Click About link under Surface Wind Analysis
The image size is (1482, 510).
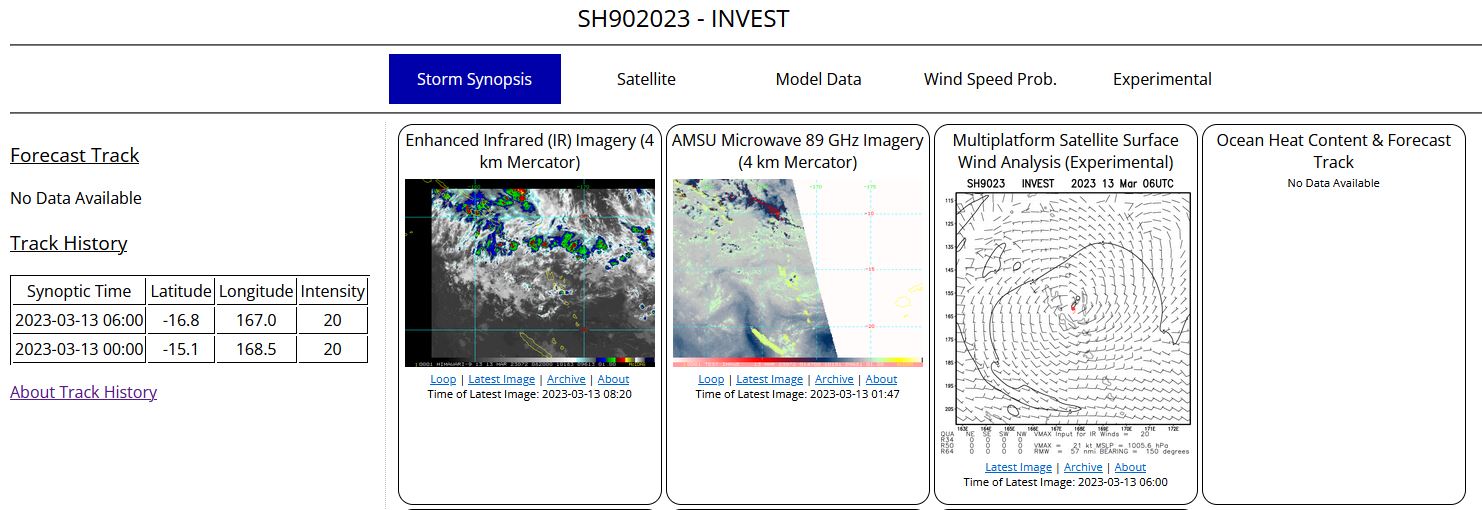point(1130,467)
